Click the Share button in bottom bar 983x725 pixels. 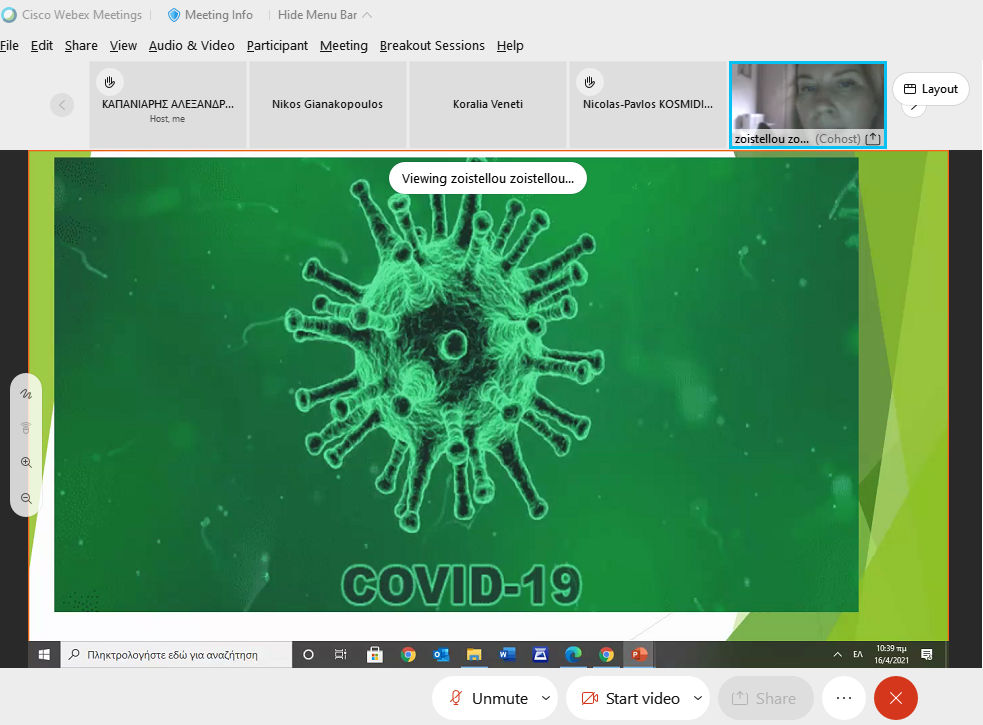(765, 698)
